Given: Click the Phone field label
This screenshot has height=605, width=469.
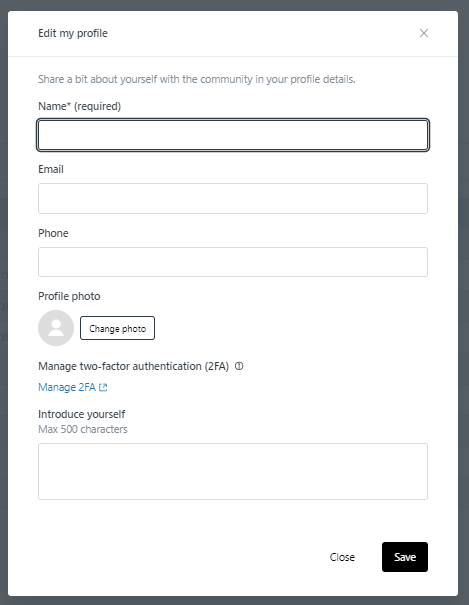Looking at the screenshot, I should (x=53, y=233).
